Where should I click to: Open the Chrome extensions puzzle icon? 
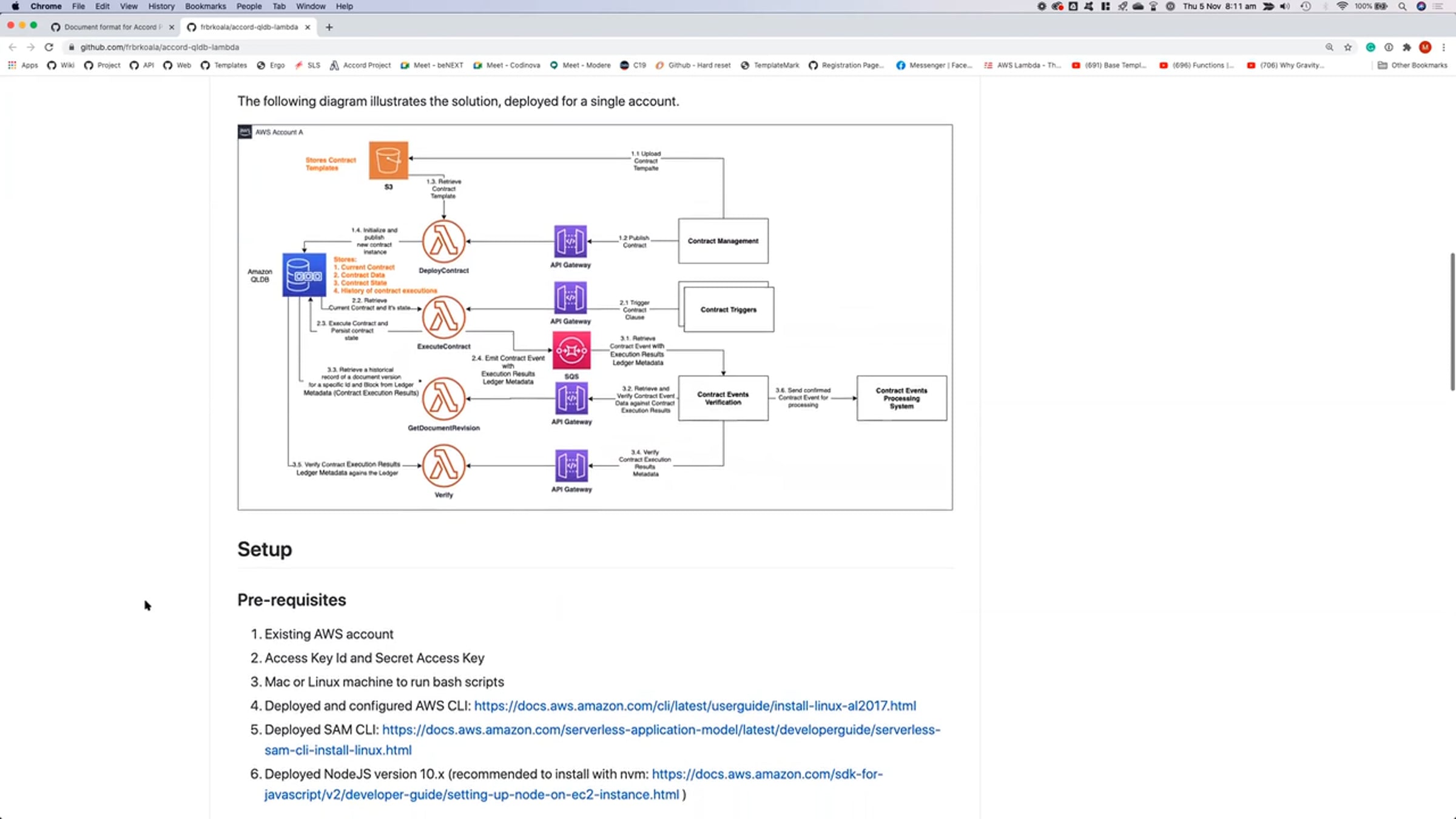(1407, 47)
